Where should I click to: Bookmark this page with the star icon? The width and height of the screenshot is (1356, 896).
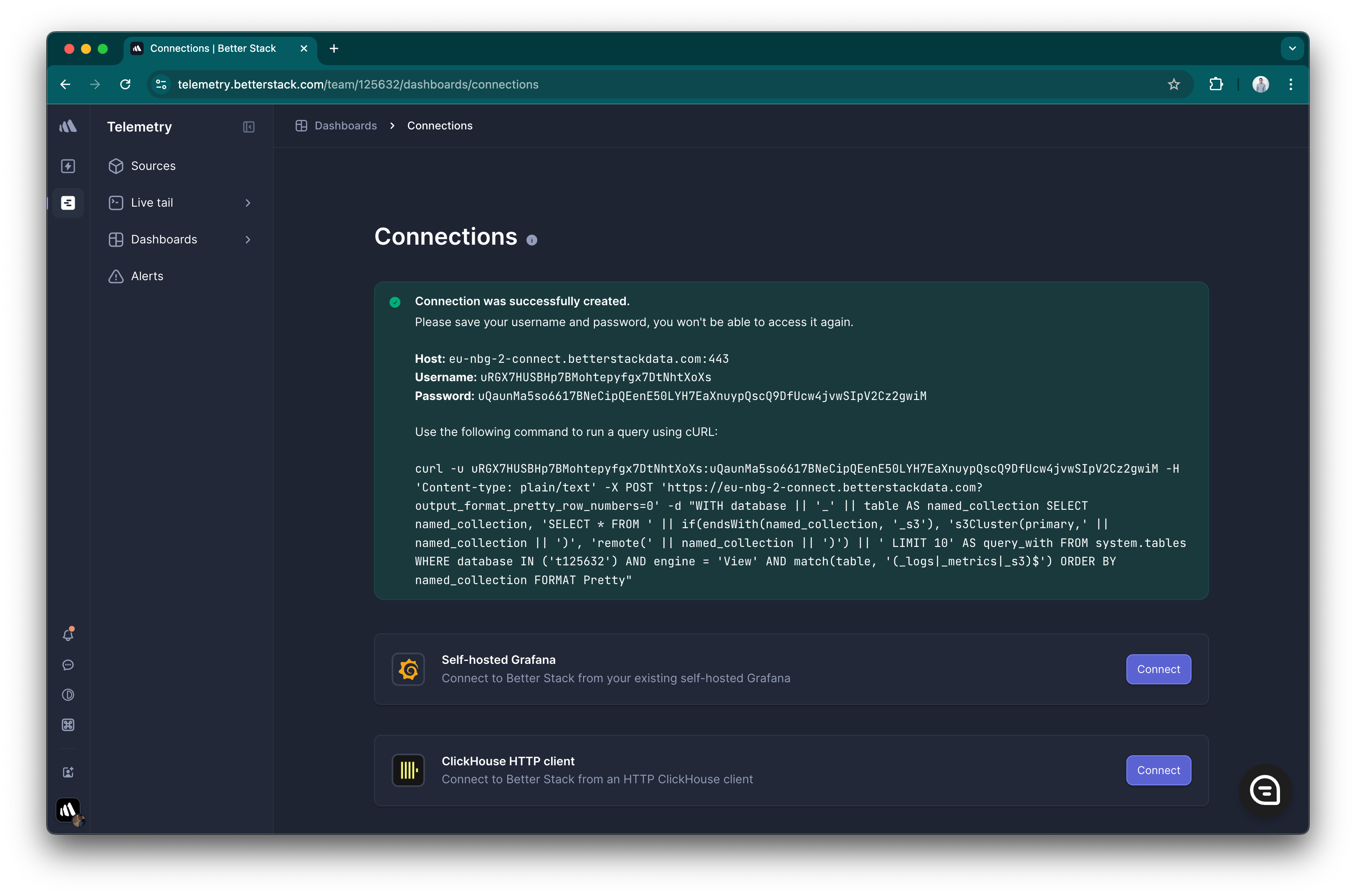pyautogui.click(x=1174, y=85)
